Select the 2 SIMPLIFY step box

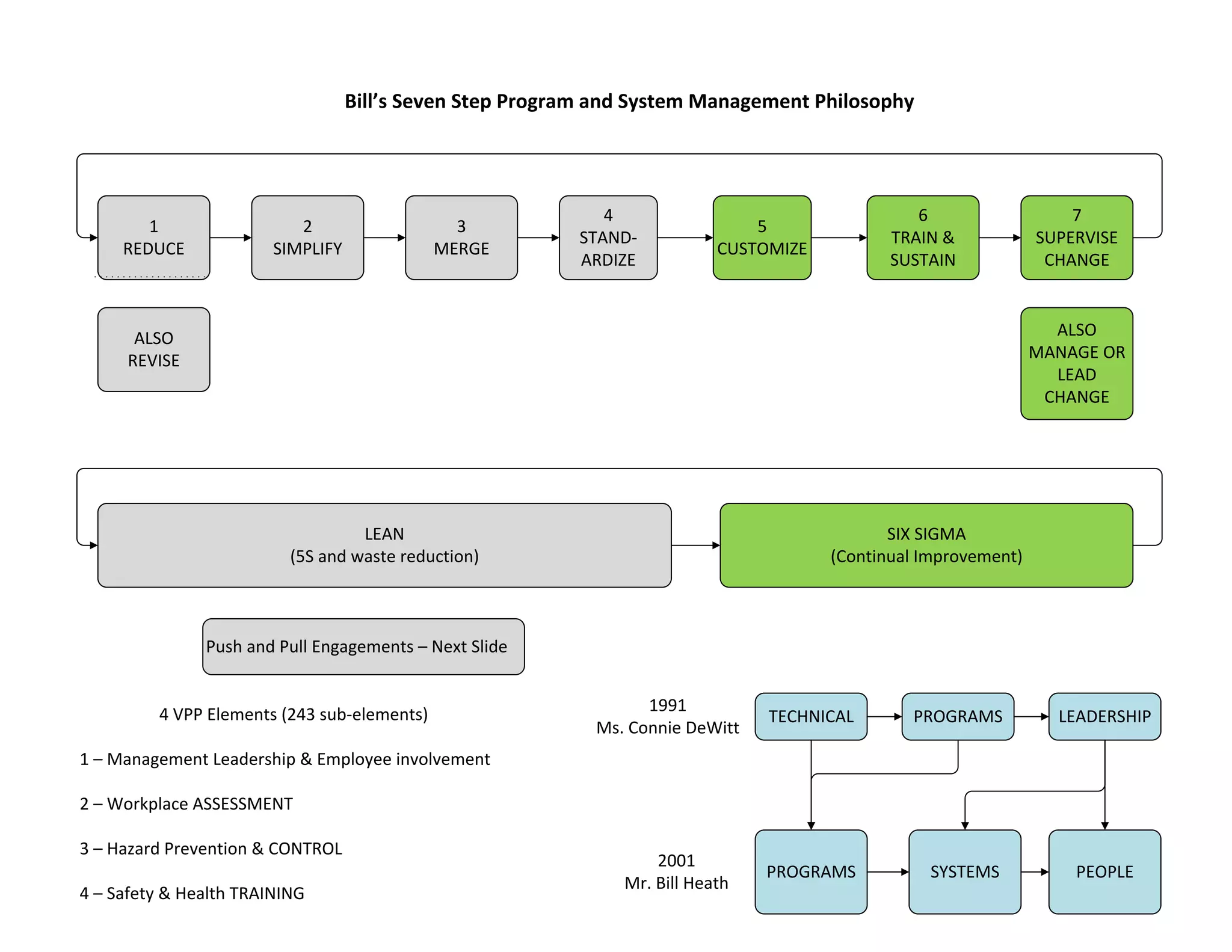click(307, 238)
